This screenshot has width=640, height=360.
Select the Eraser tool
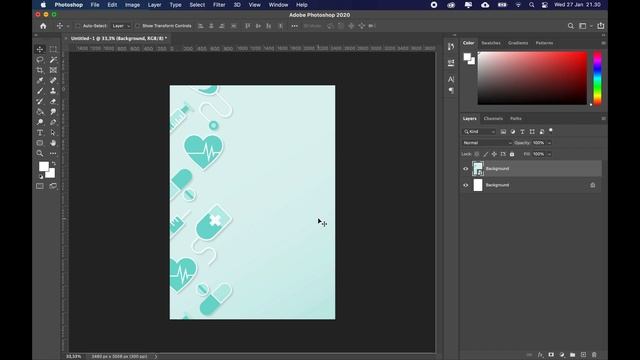point(53,101)
